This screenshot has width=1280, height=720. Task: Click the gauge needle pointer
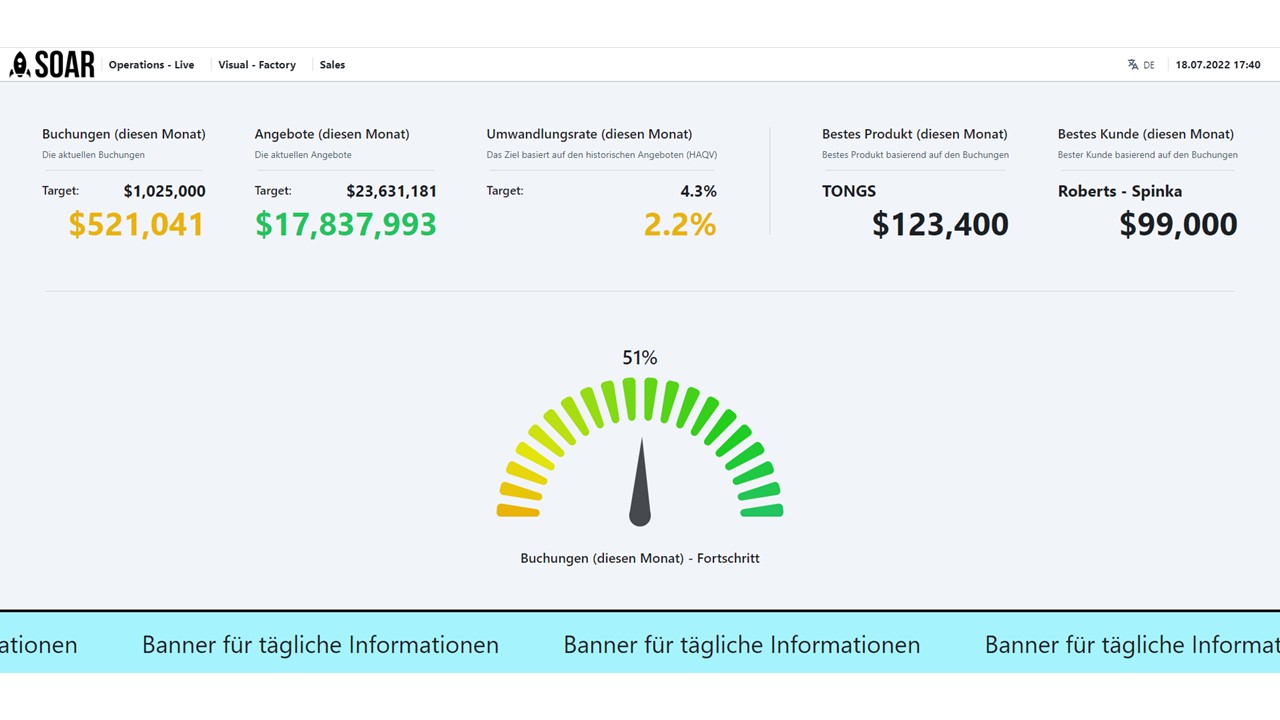coord(640,482)
